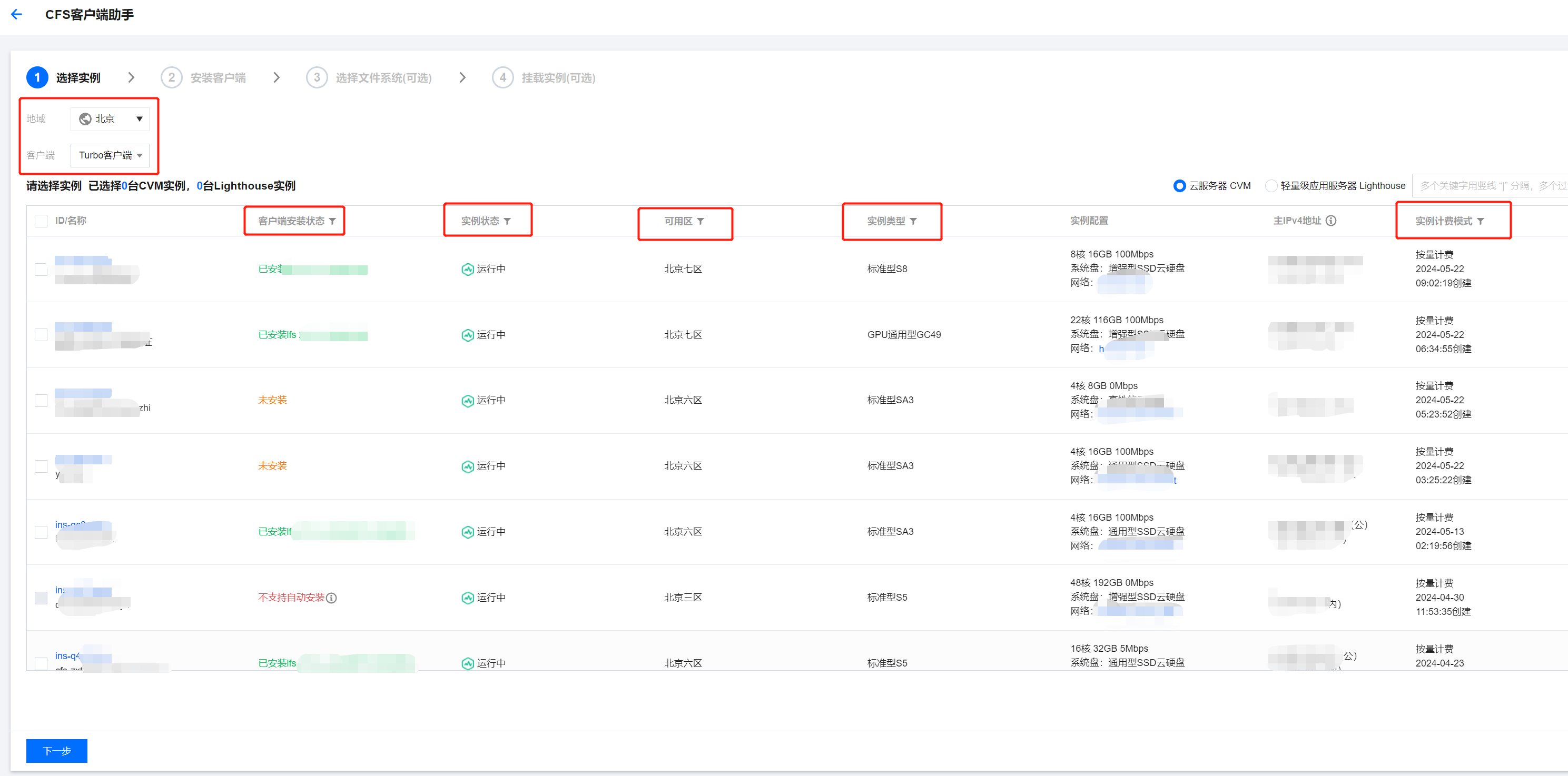Click info icon beside 不支持自动安装
The image size is (1568, 776).
click(332, 598)
